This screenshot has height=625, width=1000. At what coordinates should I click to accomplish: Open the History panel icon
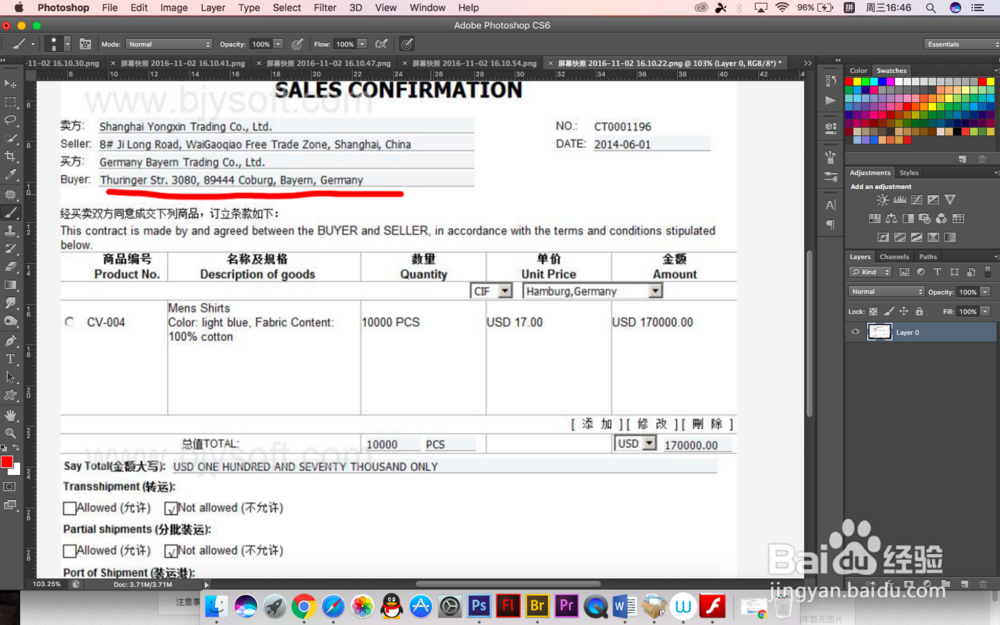830,80
